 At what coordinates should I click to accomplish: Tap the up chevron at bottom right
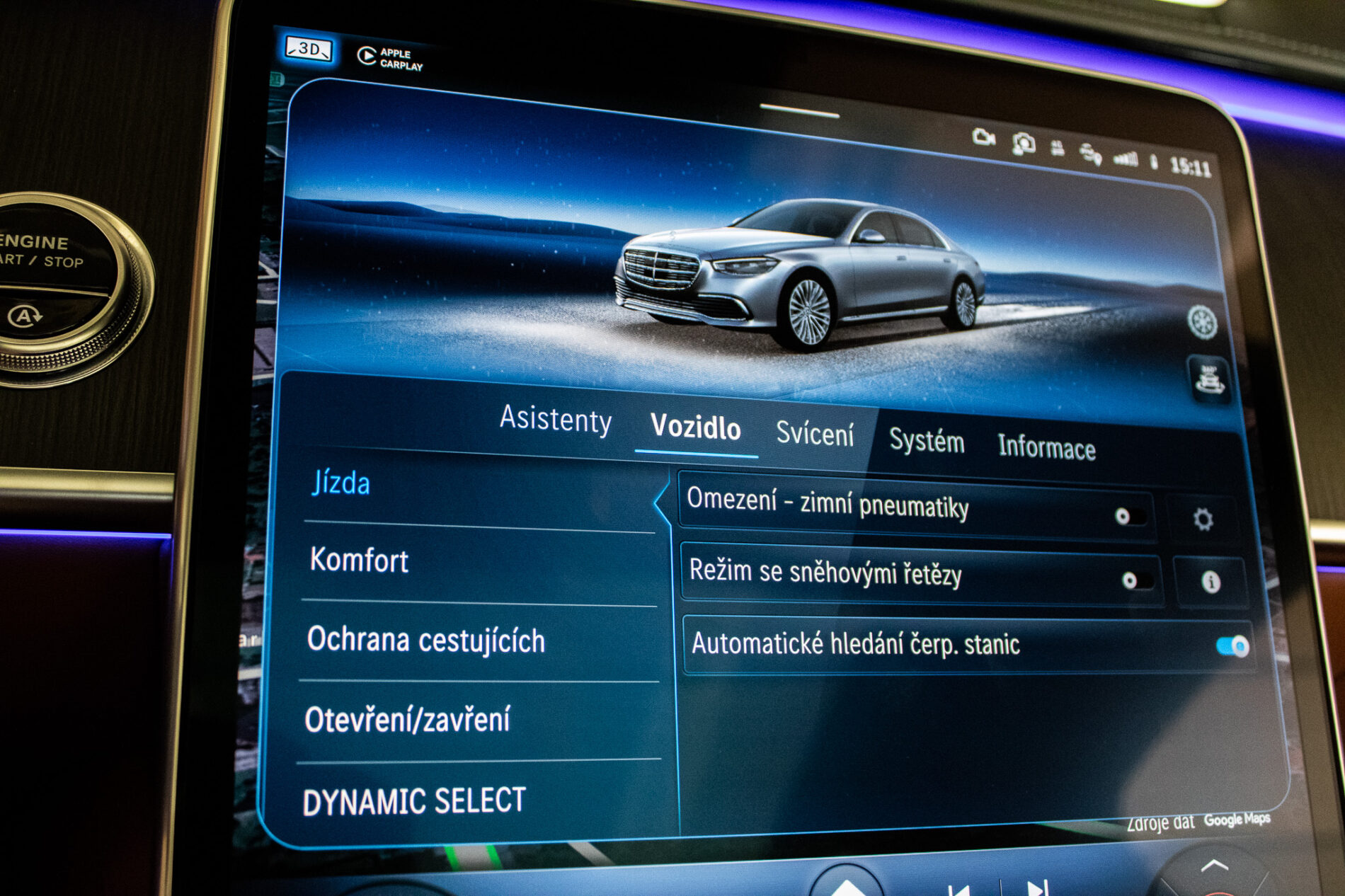coord(1215,866)
